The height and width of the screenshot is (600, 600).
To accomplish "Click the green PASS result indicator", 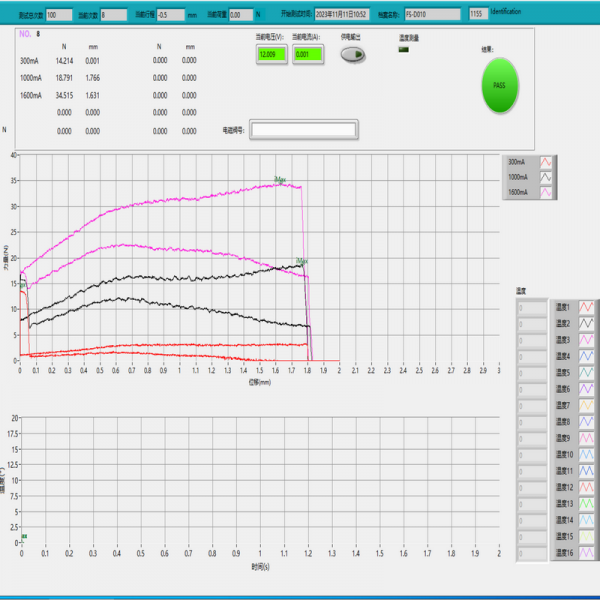I will pyautogui.click(x=499, y=86).
